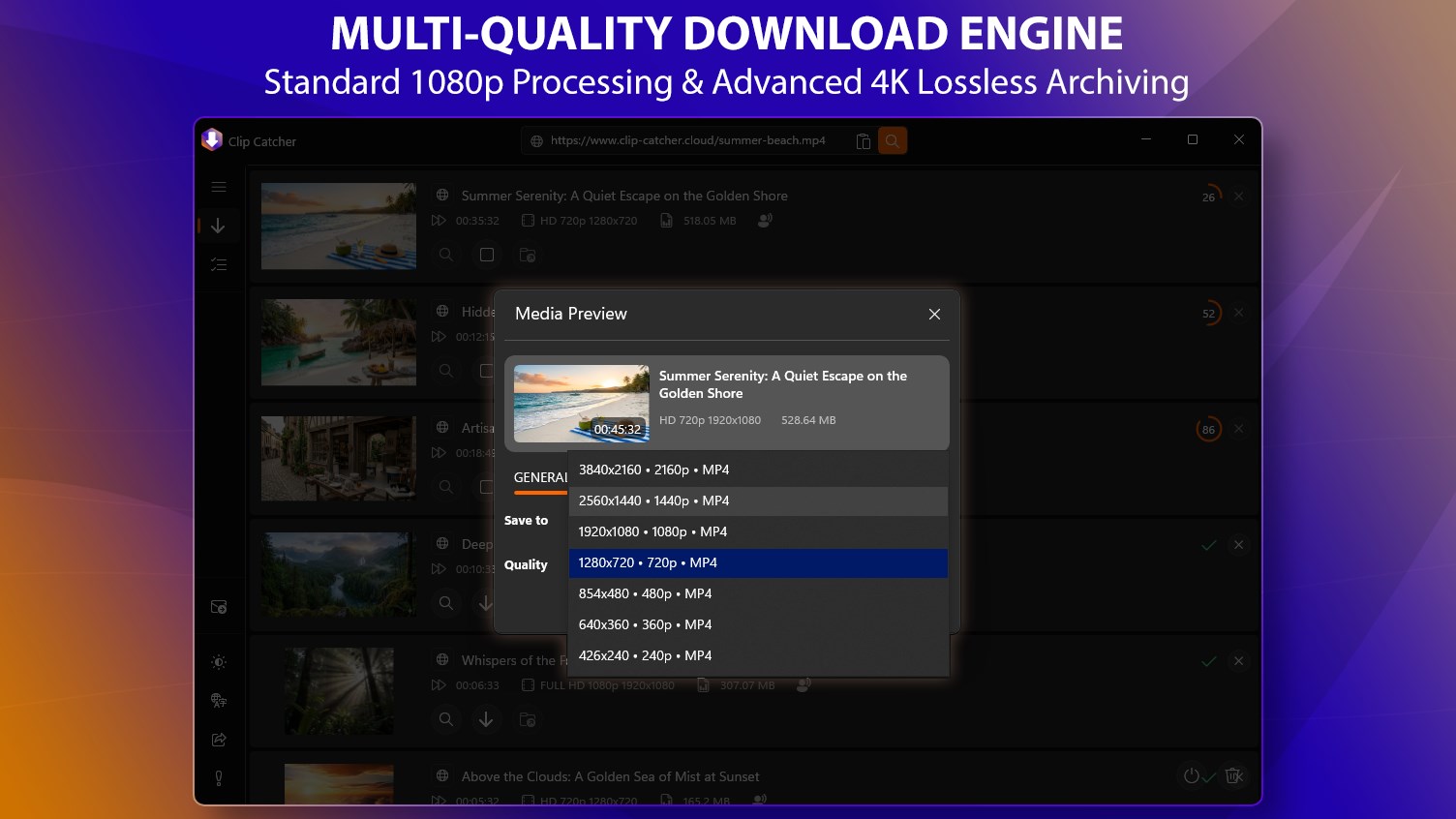This screenshot has height=819, width=1456.
Task: Choose 1920x1080 1080p MP4 quality
Action: click(758, 532)
